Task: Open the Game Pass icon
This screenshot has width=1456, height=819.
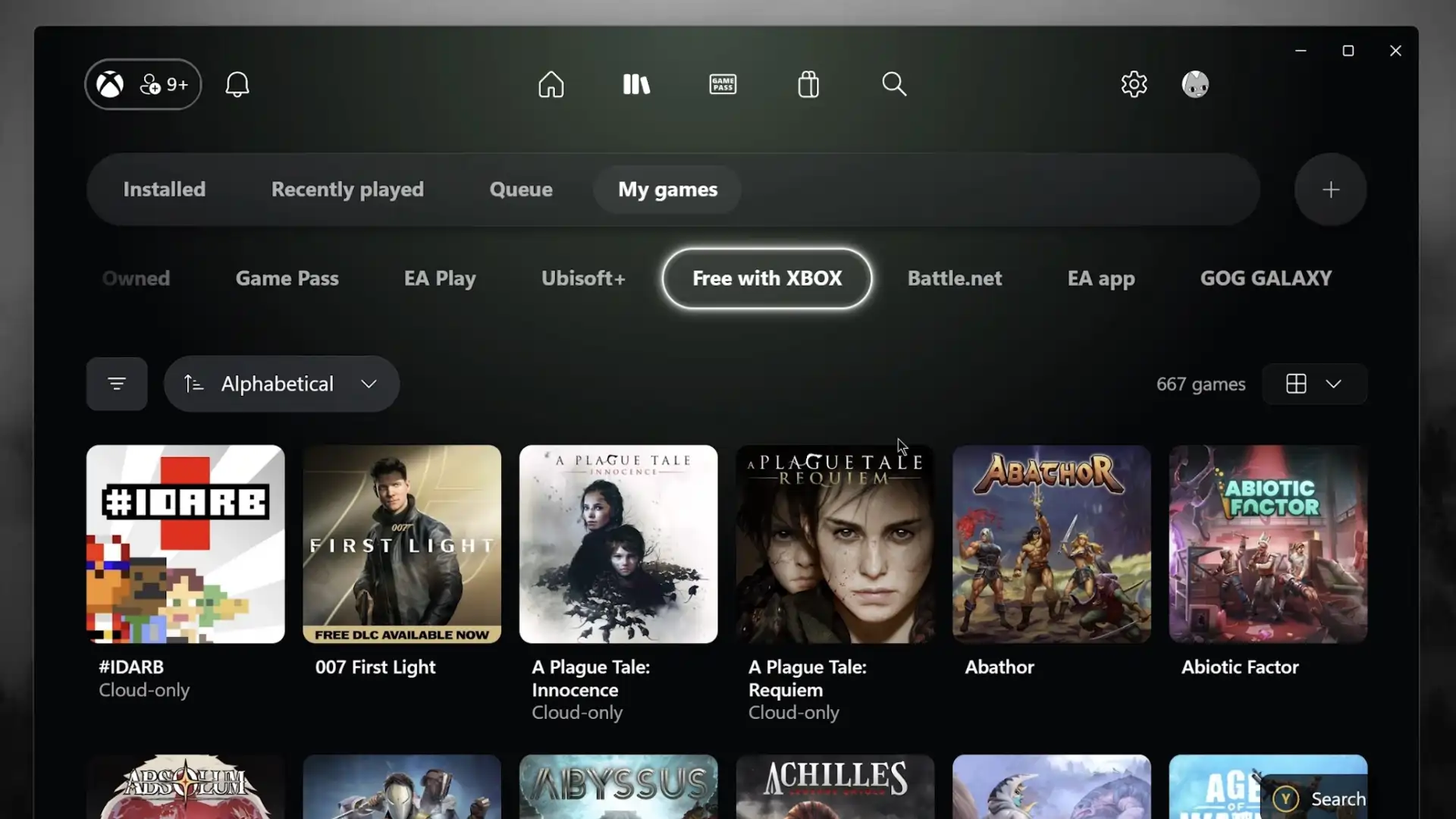Action: [723, 84]
